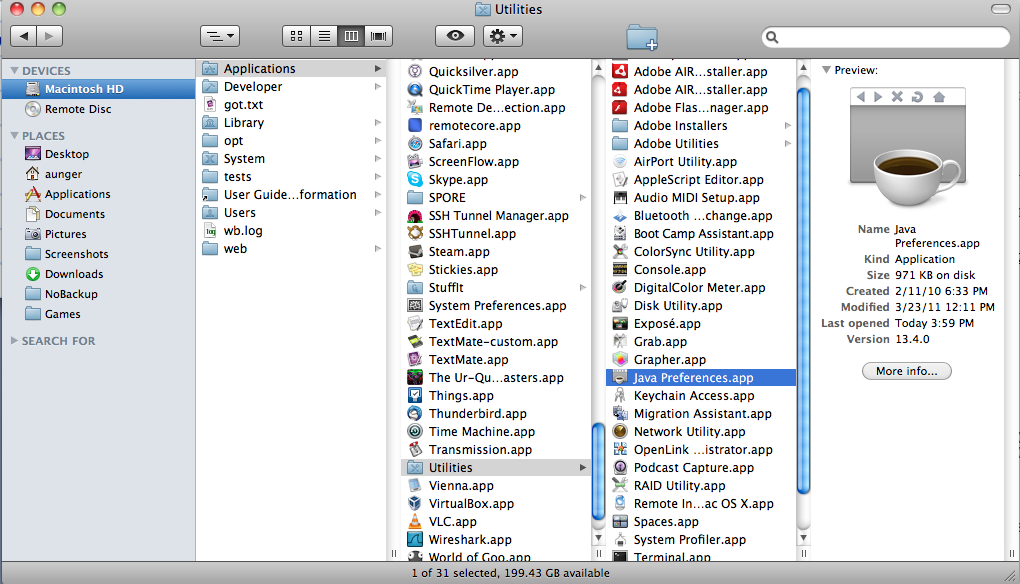Open the Action gear menu

503,36
